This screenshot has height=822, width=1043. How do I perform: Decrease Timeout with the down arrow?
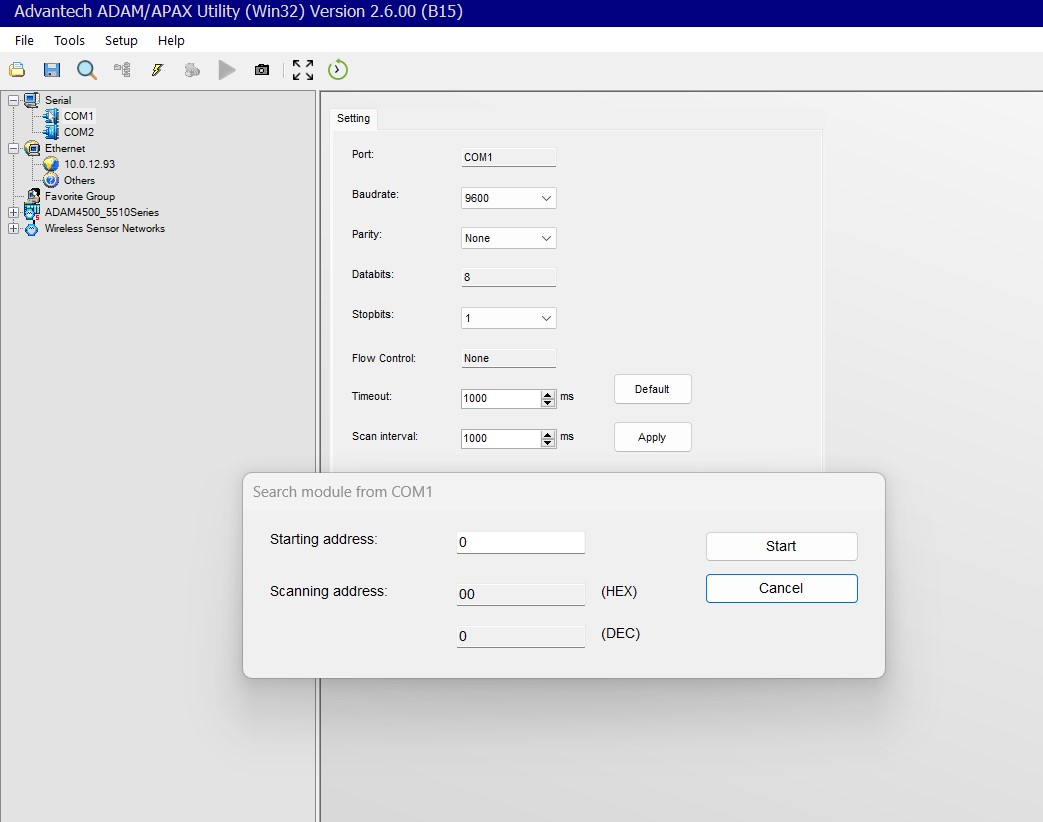click(x=547, y=402)
